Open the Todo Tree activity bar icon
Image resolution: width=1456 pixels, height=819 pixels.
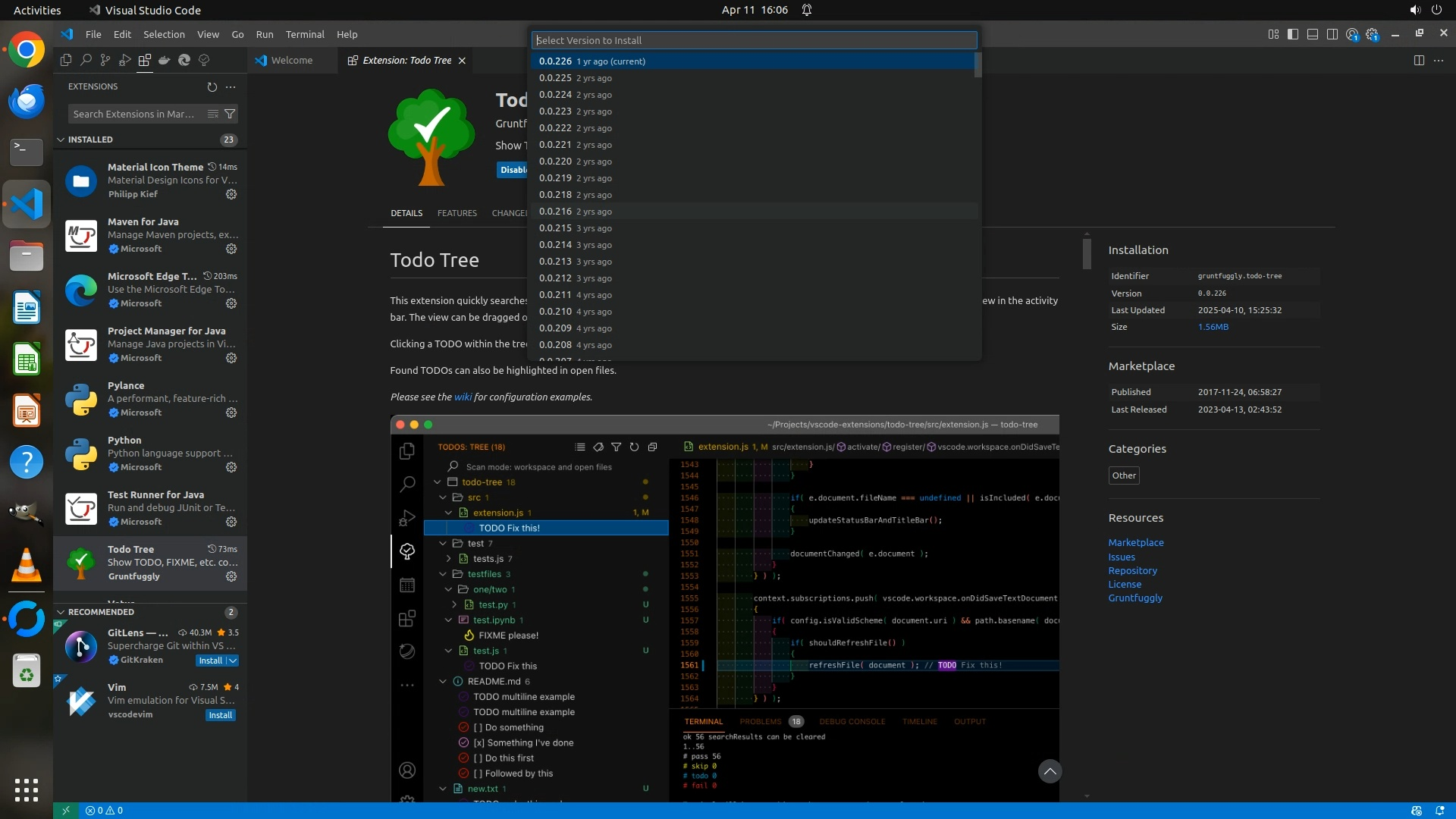(204, 60)
